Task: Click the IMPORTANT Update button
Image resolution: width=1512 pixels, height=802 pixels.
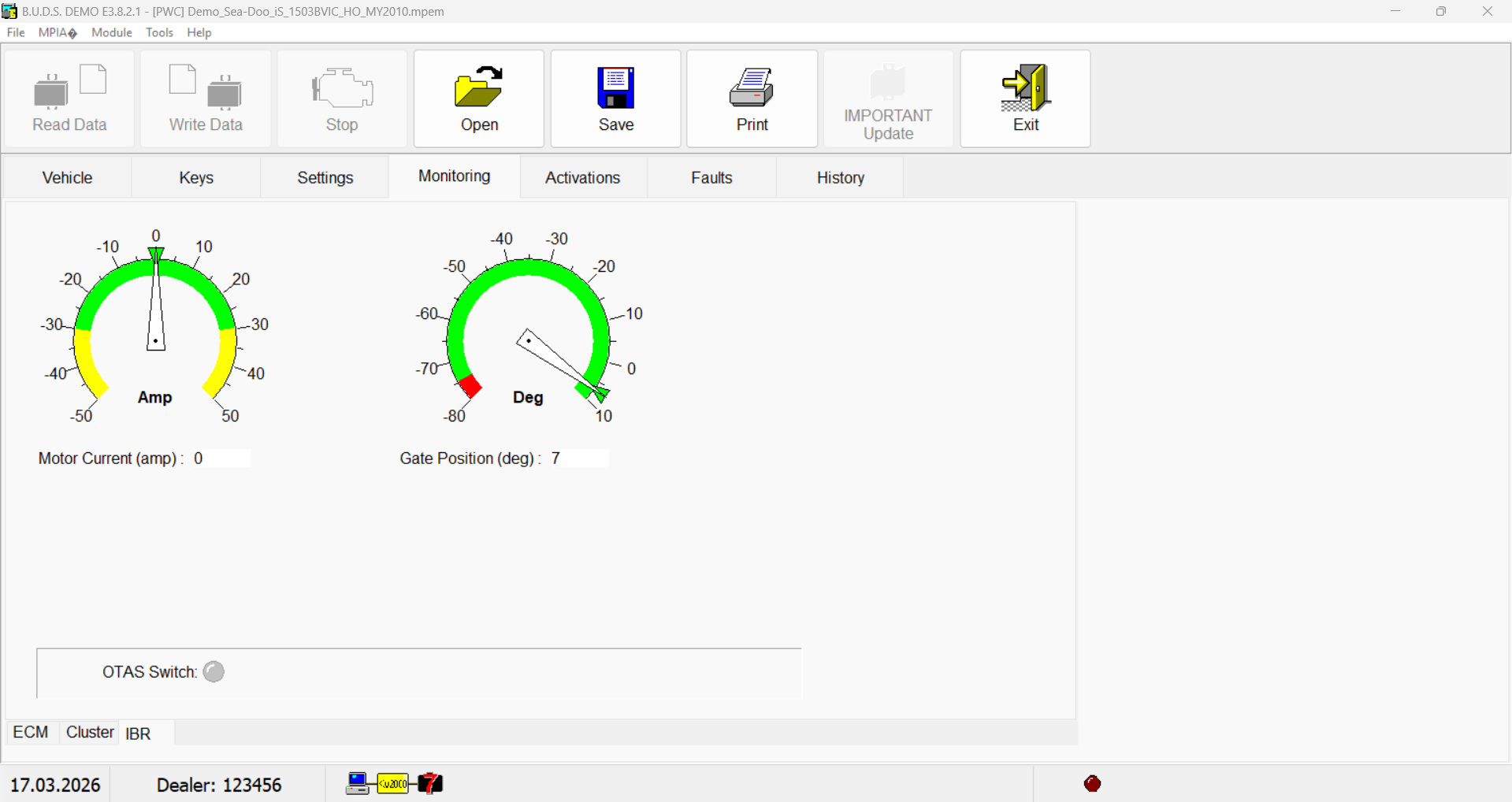Action: pos(888,99)
